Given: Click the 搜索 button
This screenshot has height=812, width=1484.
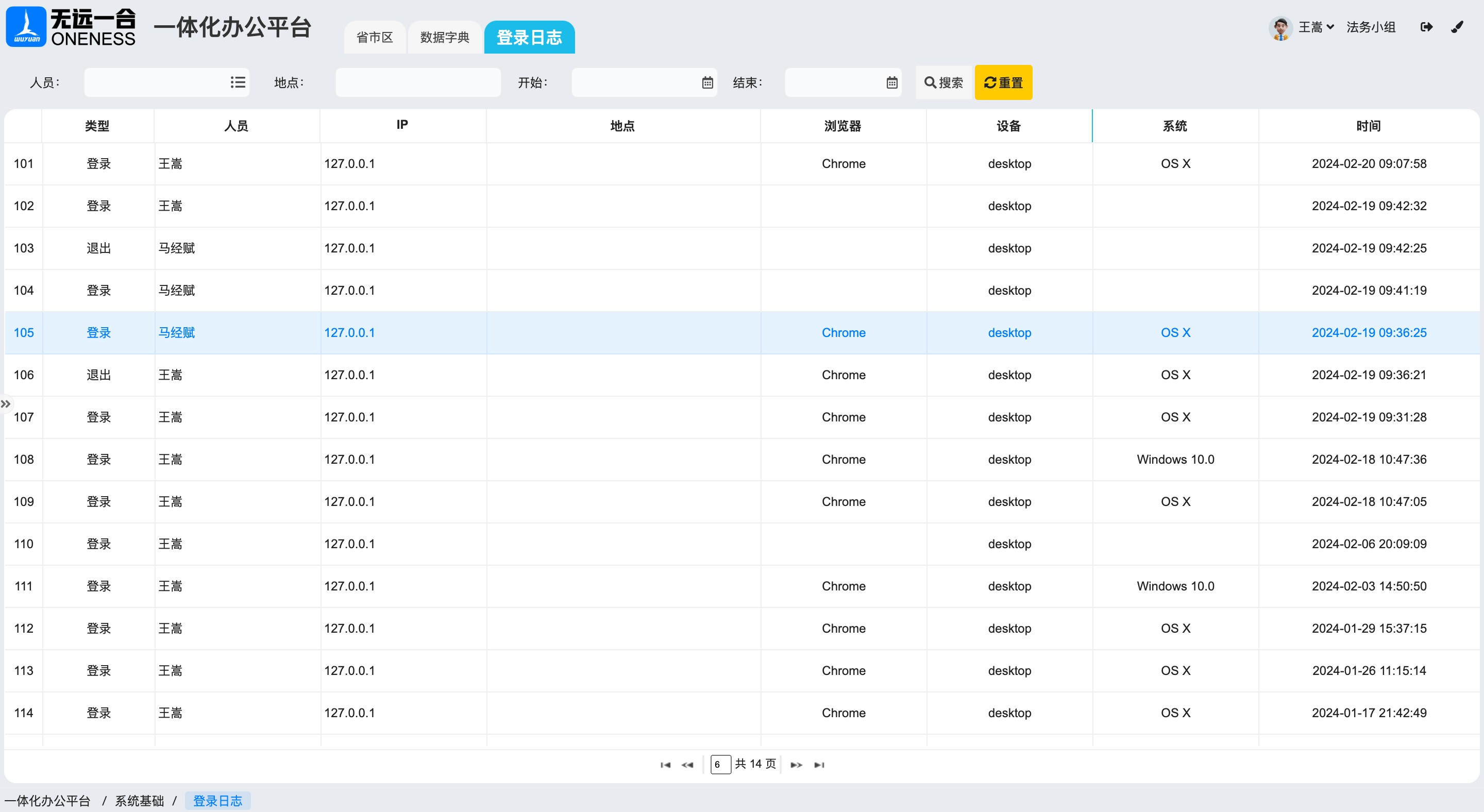Looking at the screenshot, I should coord(943,83).
